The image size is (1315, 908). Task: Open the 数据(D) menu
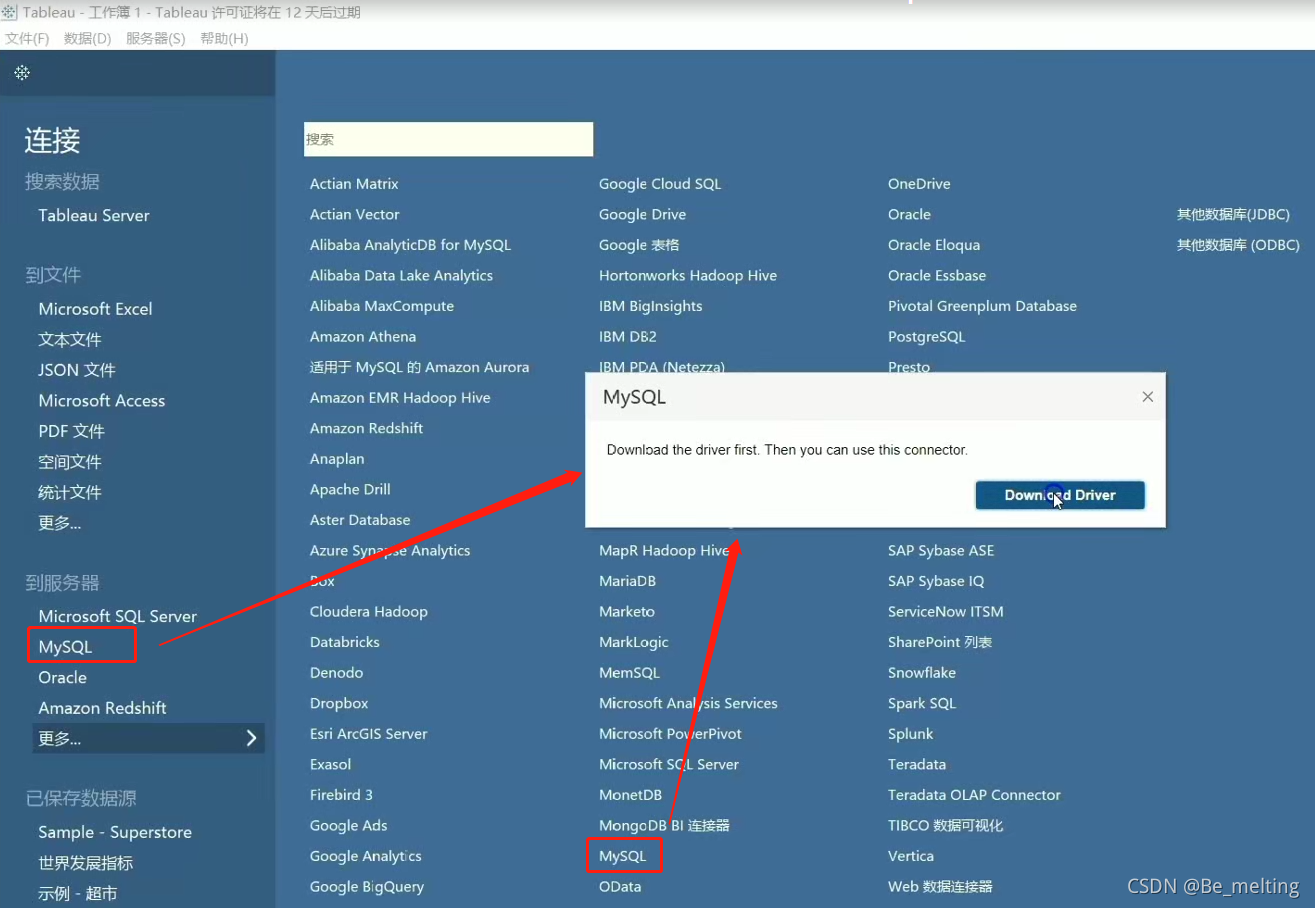(x=87, y=38)
